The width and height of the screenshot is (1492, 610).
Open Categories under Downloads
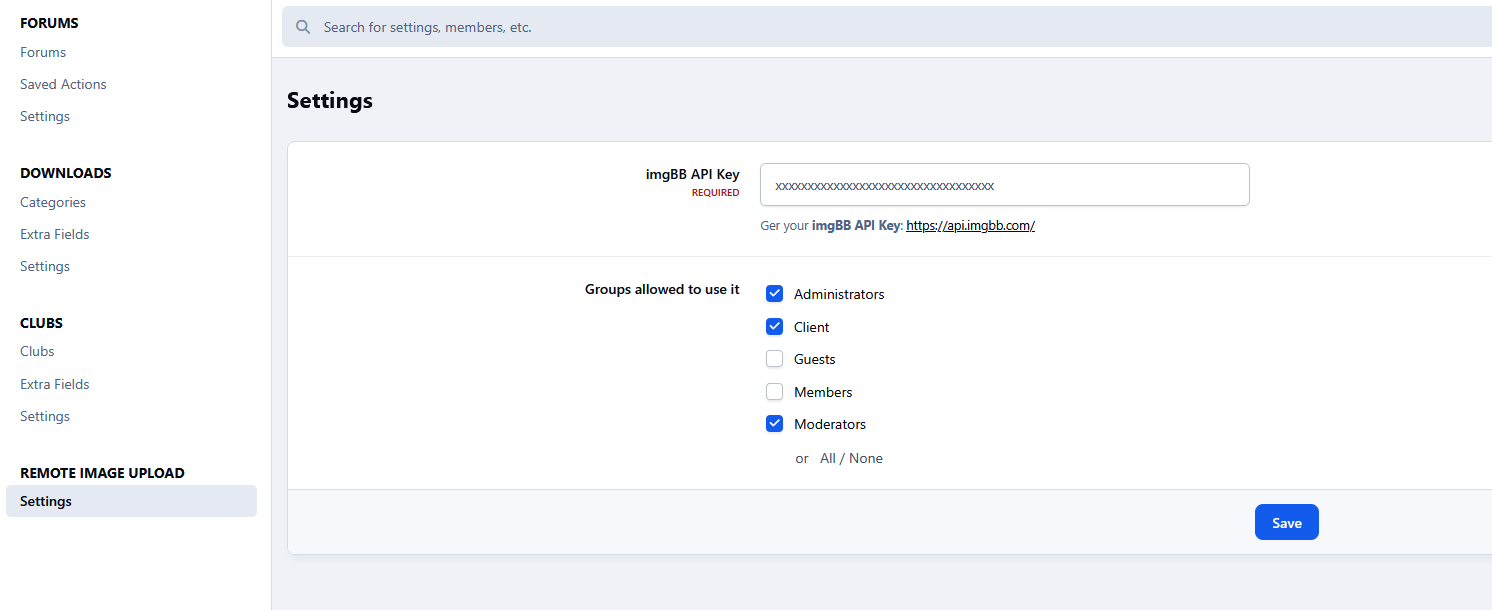(x=53, y=202)
